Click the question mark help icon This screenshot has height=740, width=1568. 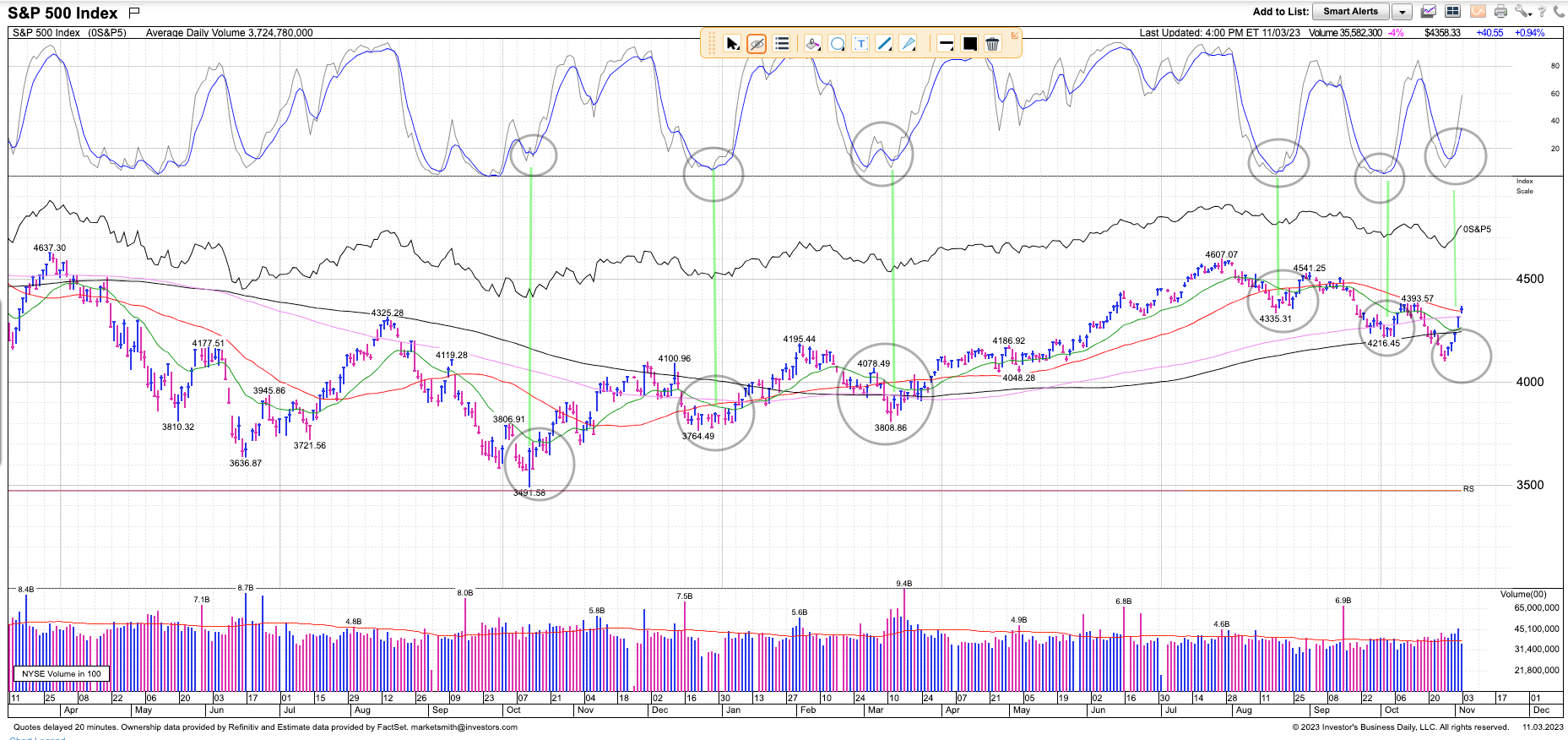click(1542, 11)
